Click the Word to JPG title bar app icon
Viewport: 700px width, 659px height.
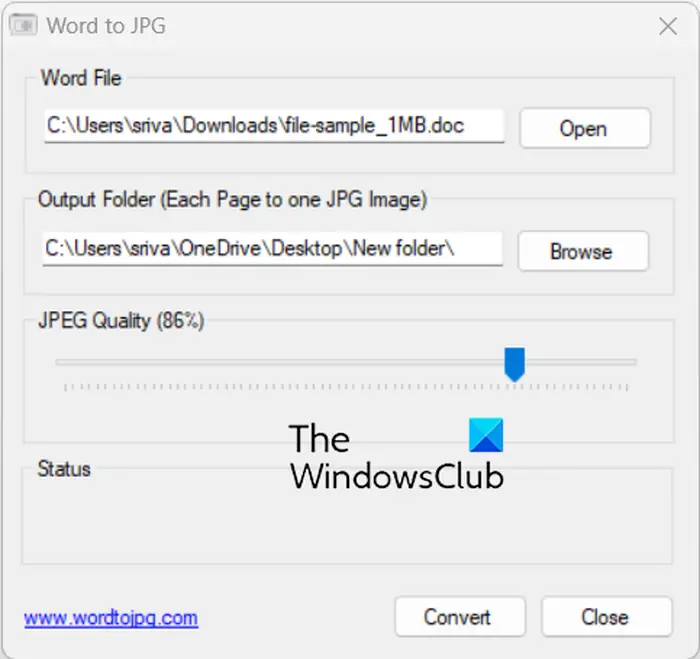pos(23,25)
